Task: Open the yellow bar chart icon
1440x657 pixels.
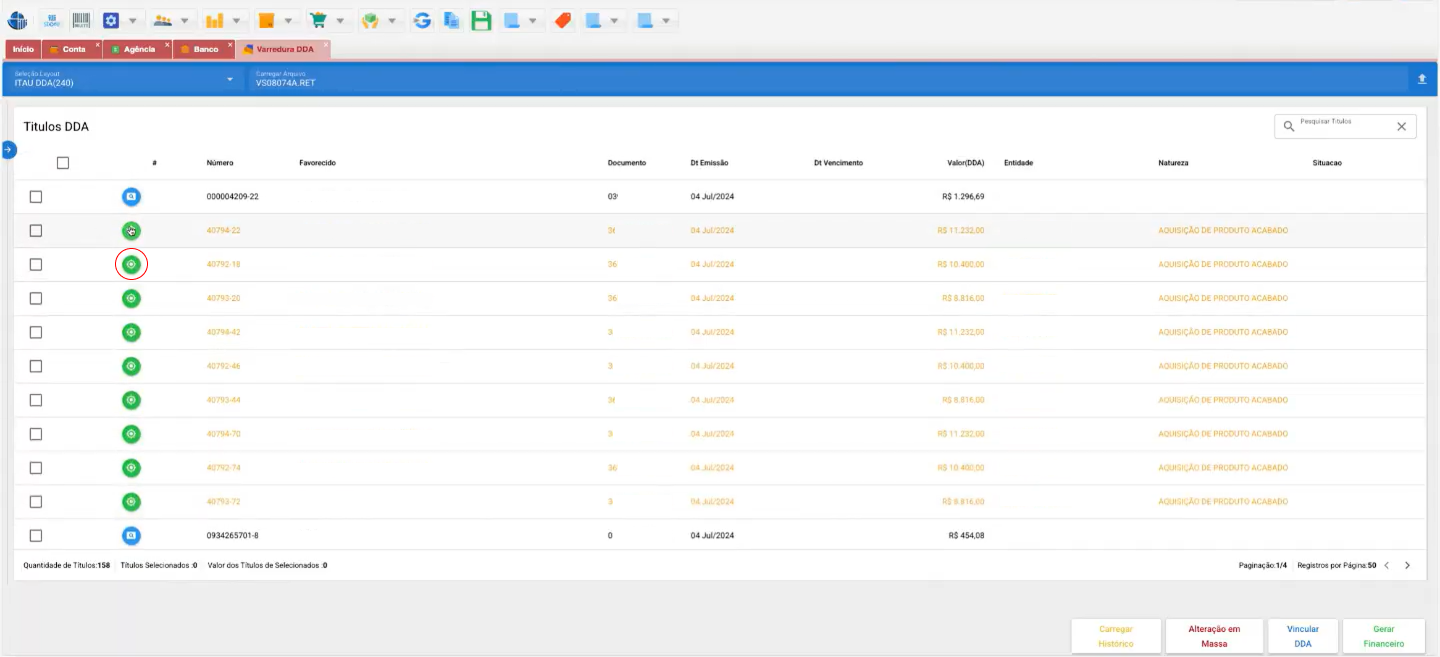Action: 214,20
